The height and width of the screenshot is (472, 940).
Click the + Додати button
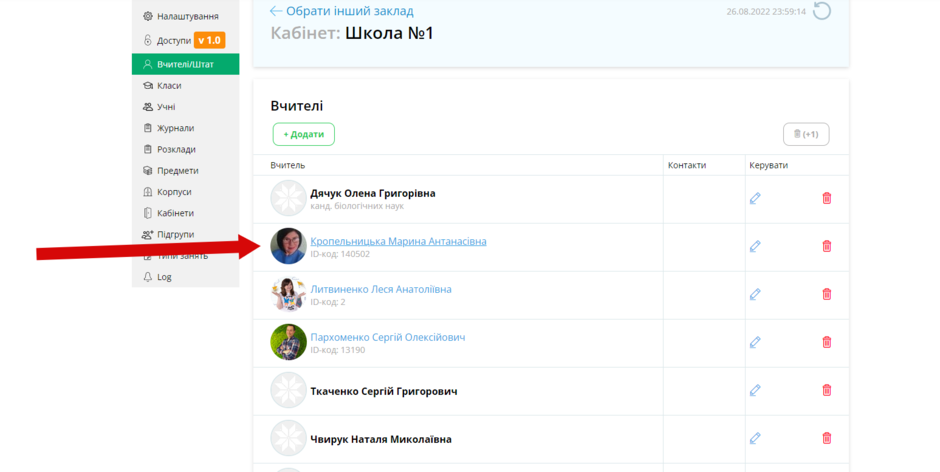click(304, 134)
